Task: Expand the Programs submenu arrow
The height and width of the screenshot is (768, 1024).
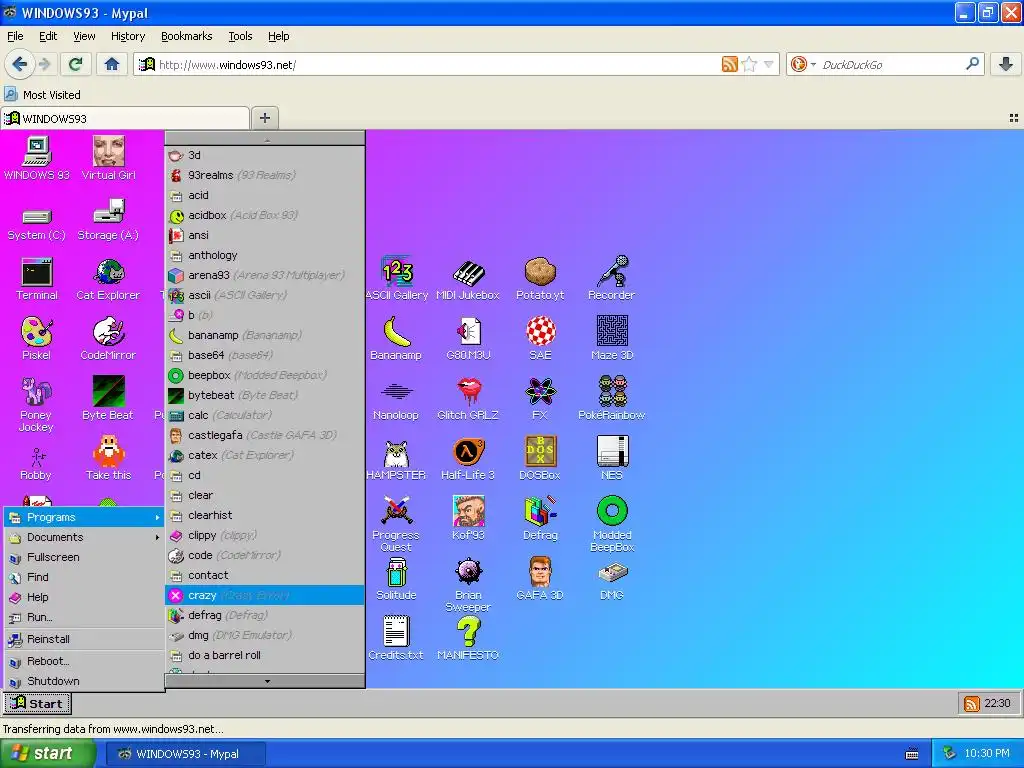Action: click(157, 518)
